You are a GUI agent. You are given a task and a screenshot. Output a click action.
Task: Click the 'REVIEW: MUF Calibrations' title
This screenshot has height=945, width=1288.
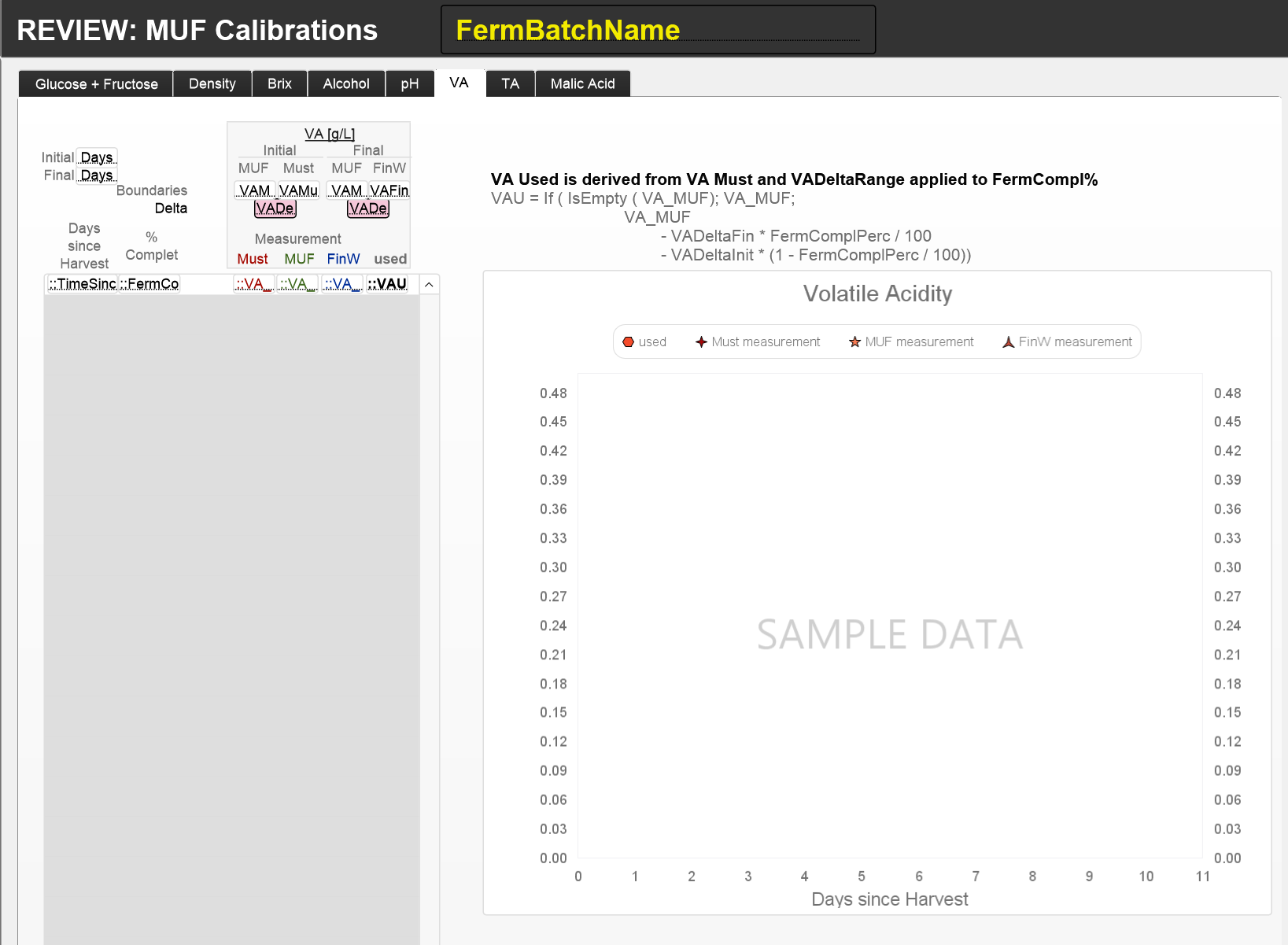pos(197,30)
